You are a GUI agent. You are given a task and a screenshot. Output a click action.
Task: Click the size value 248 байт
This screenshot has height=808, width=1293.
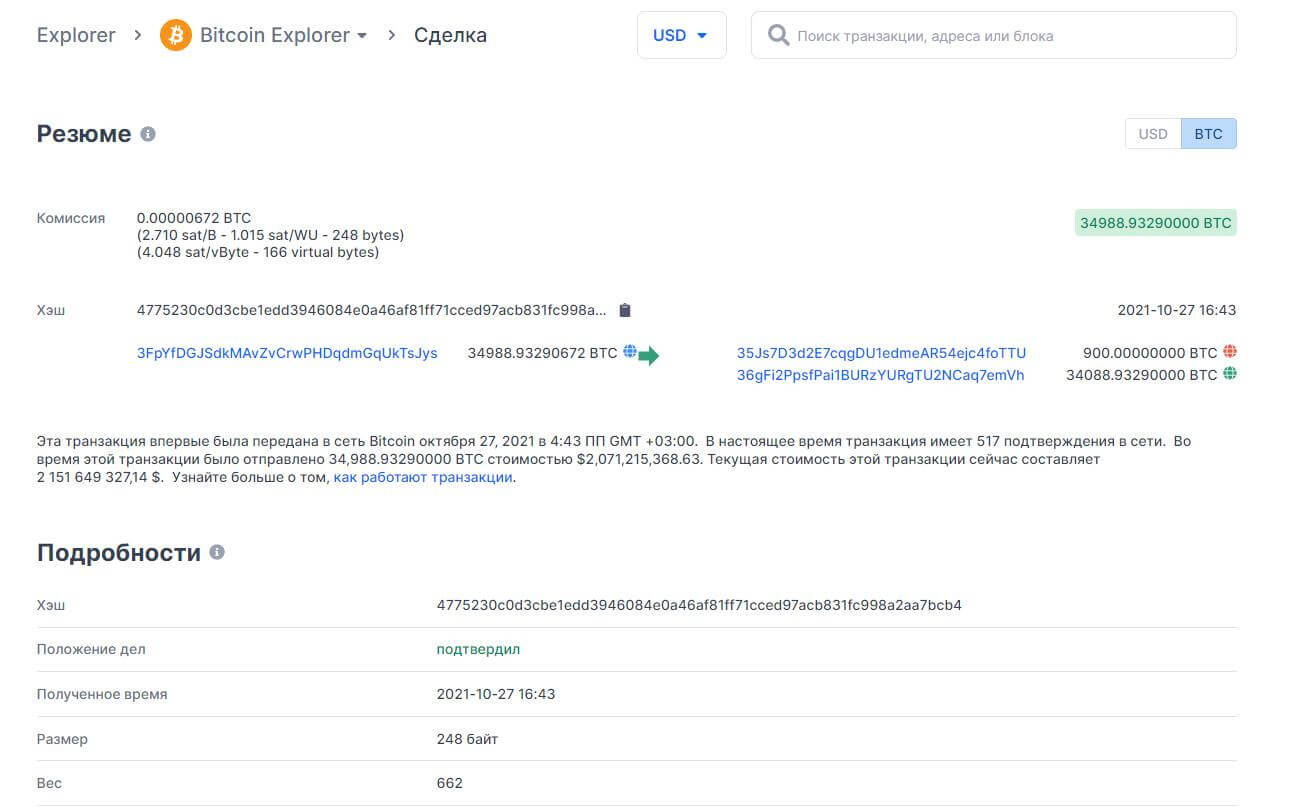point(467,739)
